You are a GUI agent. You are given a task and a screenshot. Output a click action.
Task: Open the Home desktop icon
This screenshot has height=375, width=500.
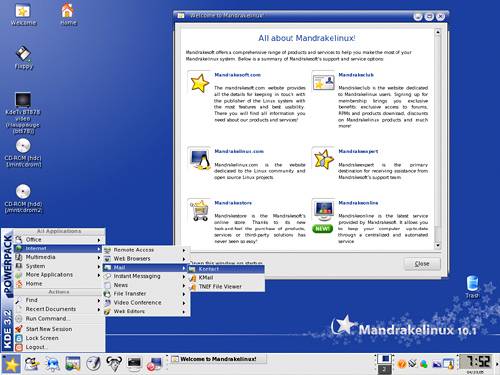68,13
